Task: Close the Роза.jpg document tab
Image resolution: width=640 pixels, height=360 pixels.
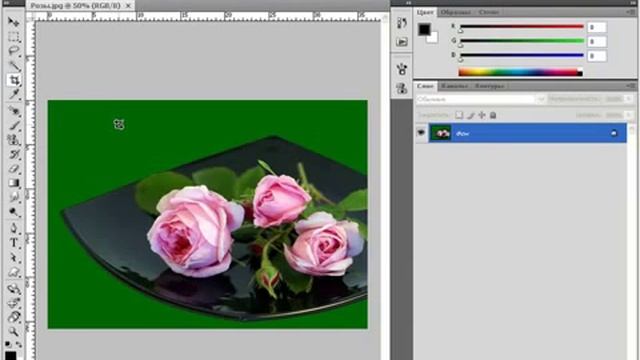Action: click(128, 6)
